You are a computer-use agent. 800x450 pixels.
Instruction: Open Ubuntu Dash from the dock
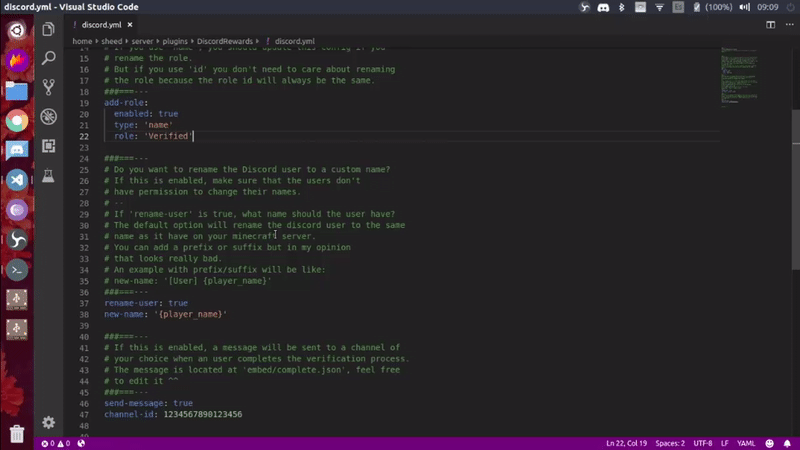click(17, 31)
